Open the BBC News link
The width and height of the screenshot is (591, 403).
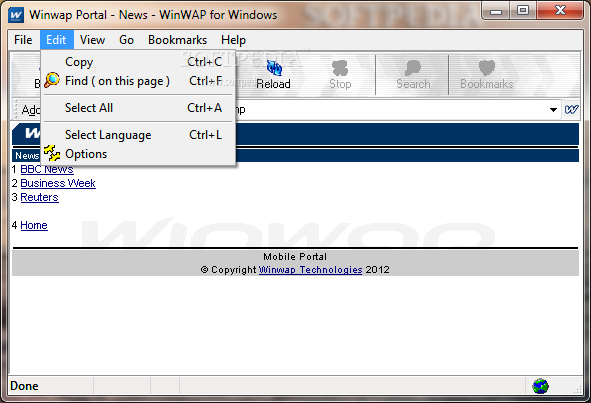pos(47,169)
